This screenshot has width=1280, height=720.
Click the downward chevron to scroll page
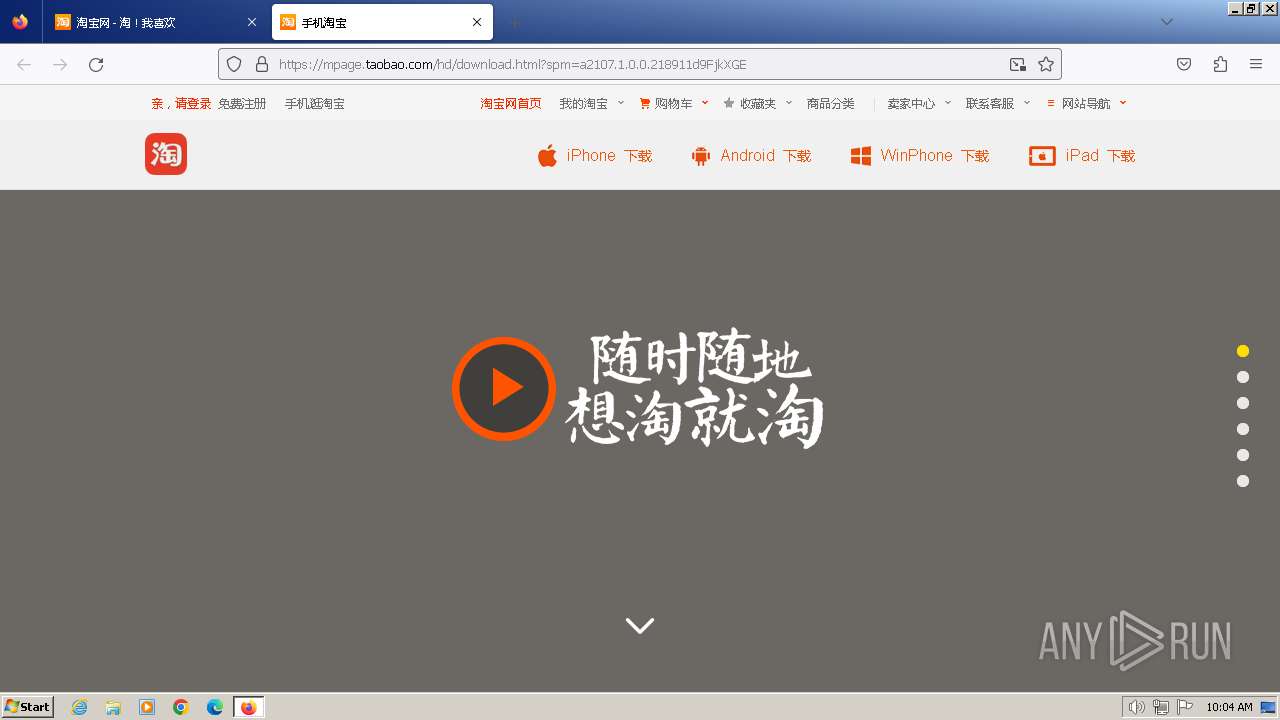[x=640, y=625]
